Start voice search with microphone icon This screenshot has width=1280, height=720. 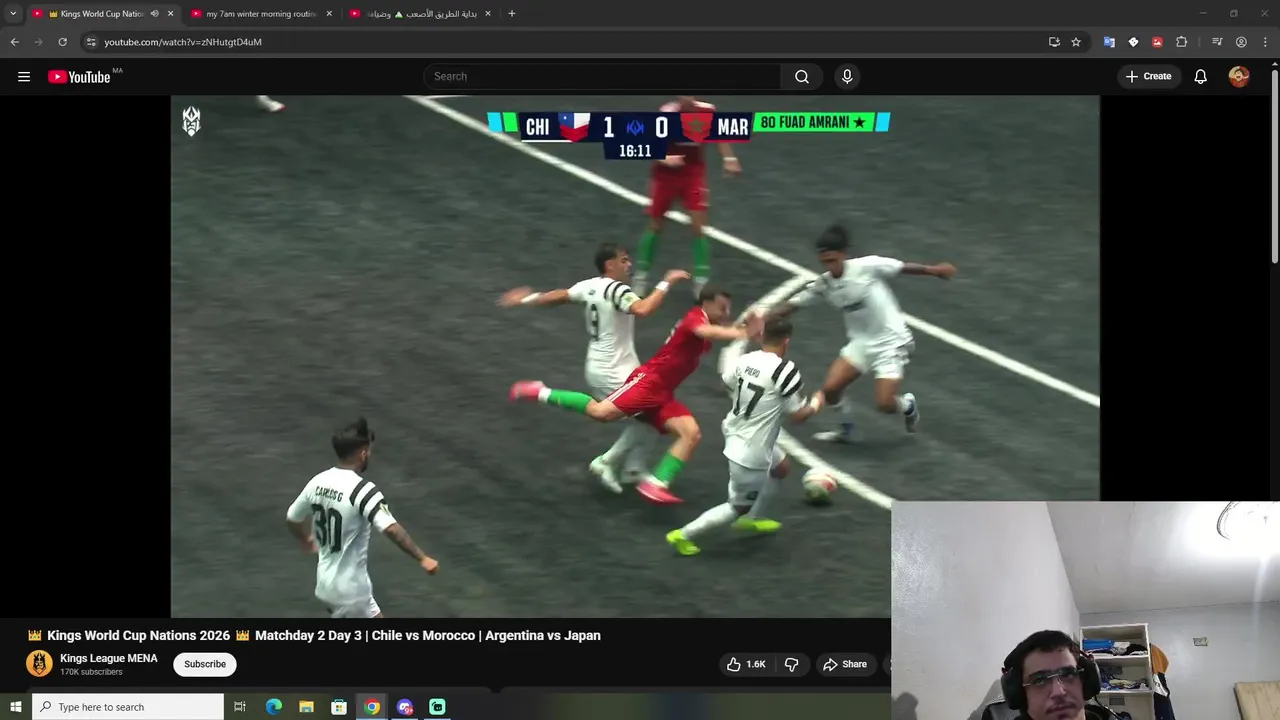point(847,77)
